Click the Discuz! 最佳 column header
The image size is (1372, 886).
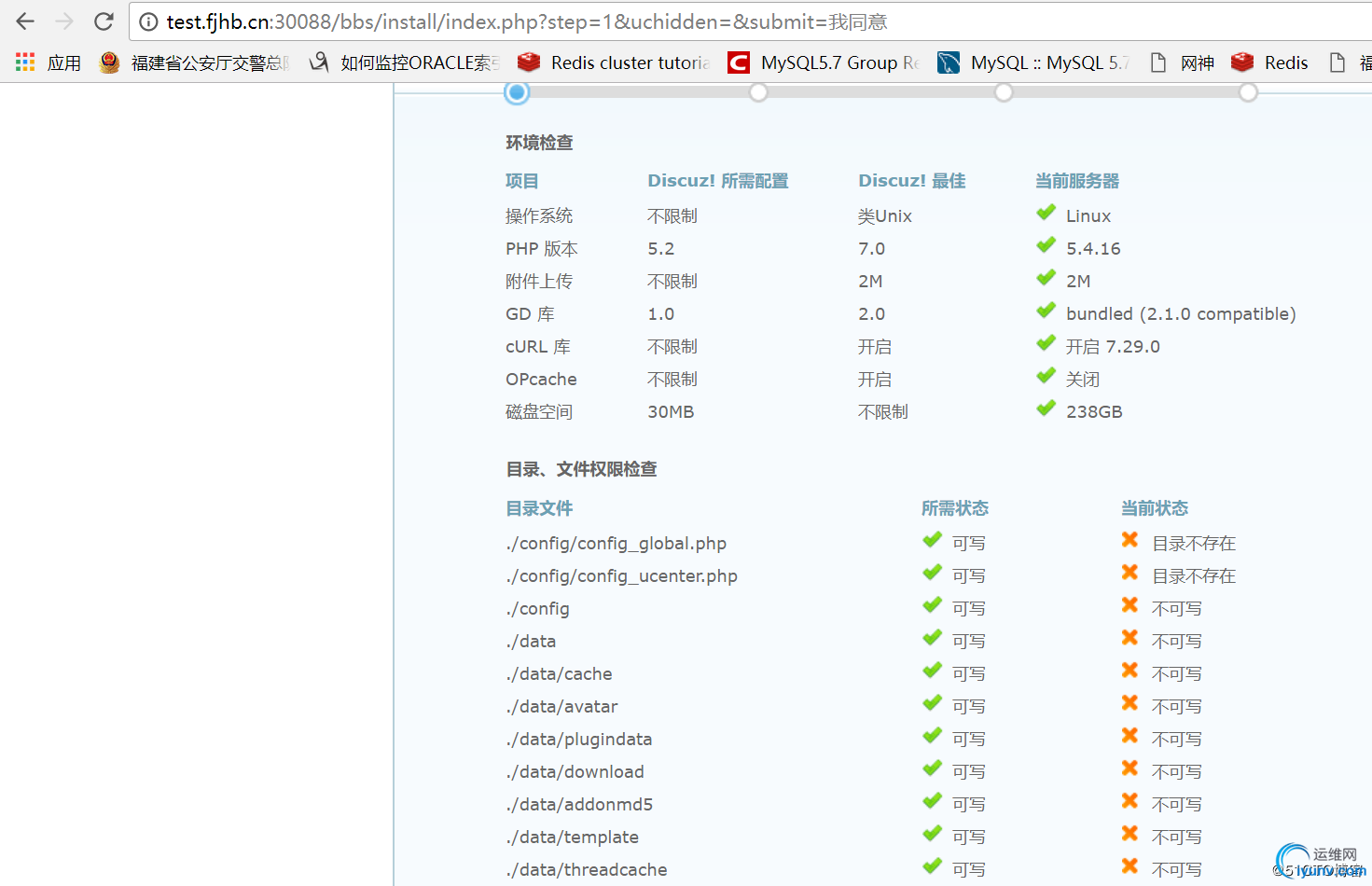pos(912,181)
